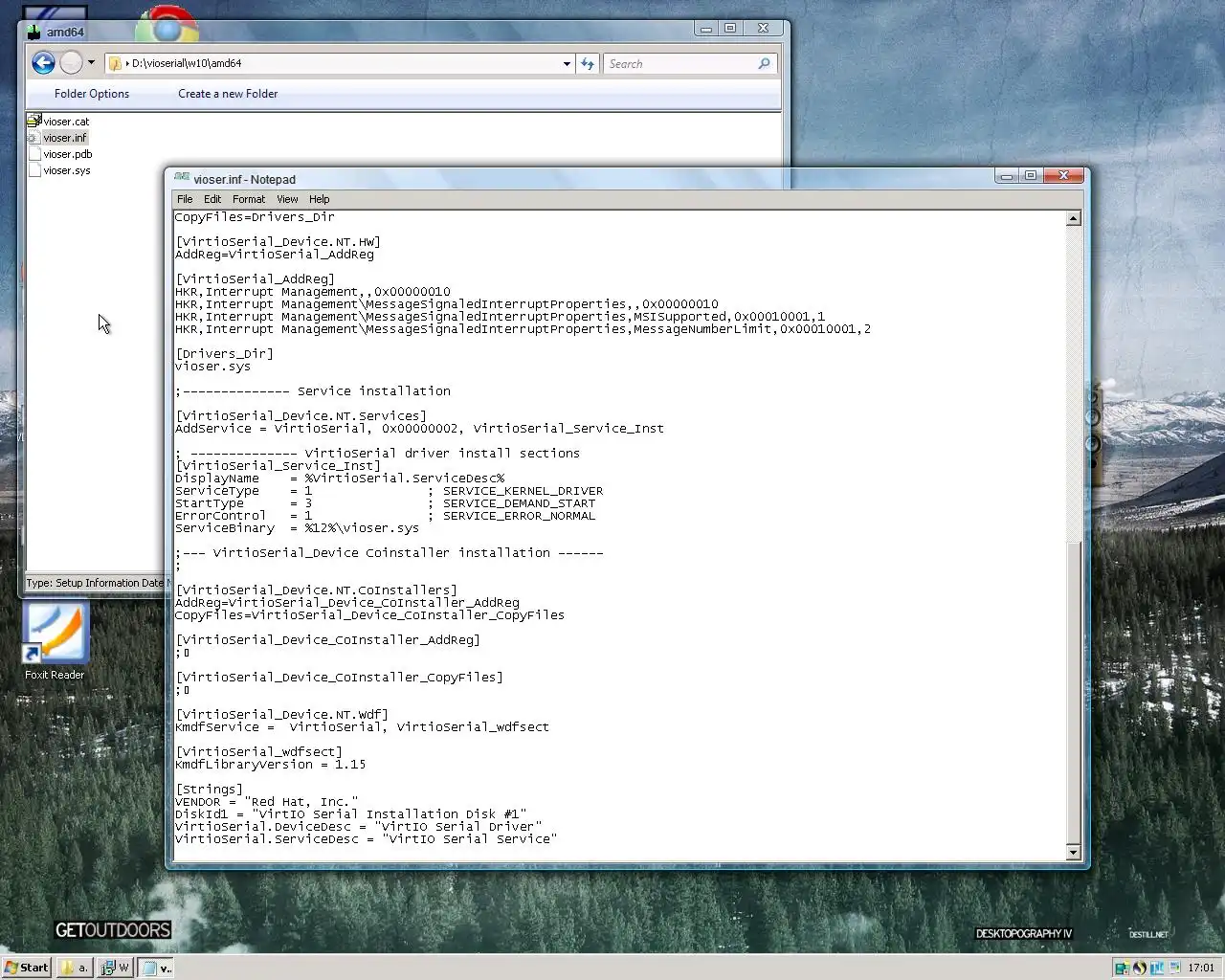1225x980 pixels.
Task: Click the Chrome desktop icon behind explorer
Action: pyautogui.click(x=167, y=26)
